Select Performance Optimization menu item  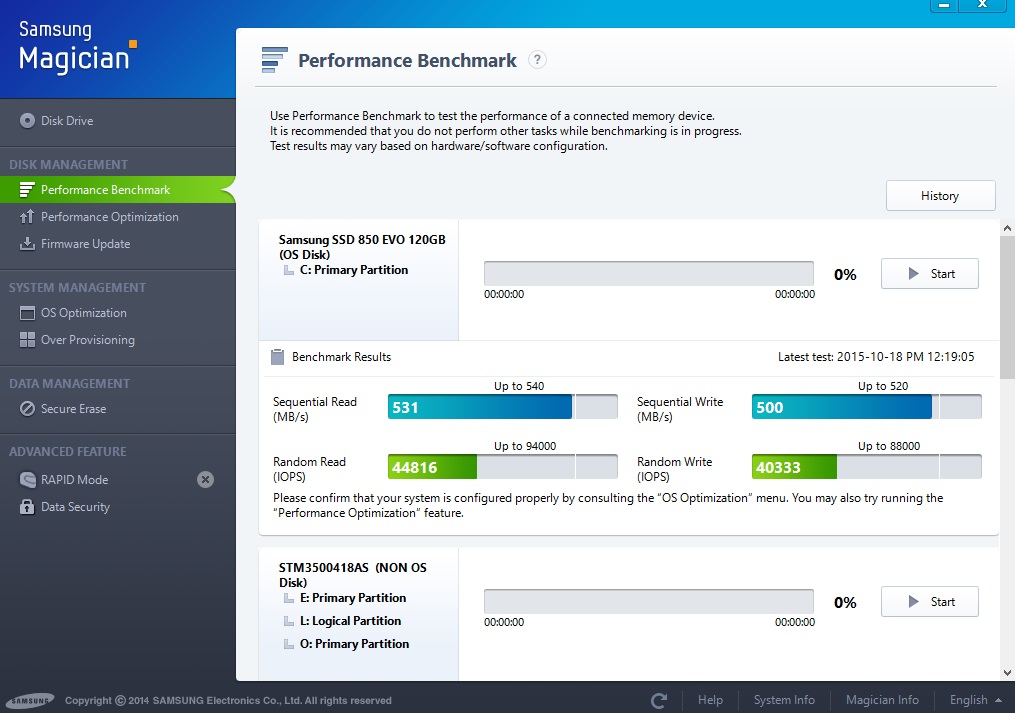(x=109, y=217)
